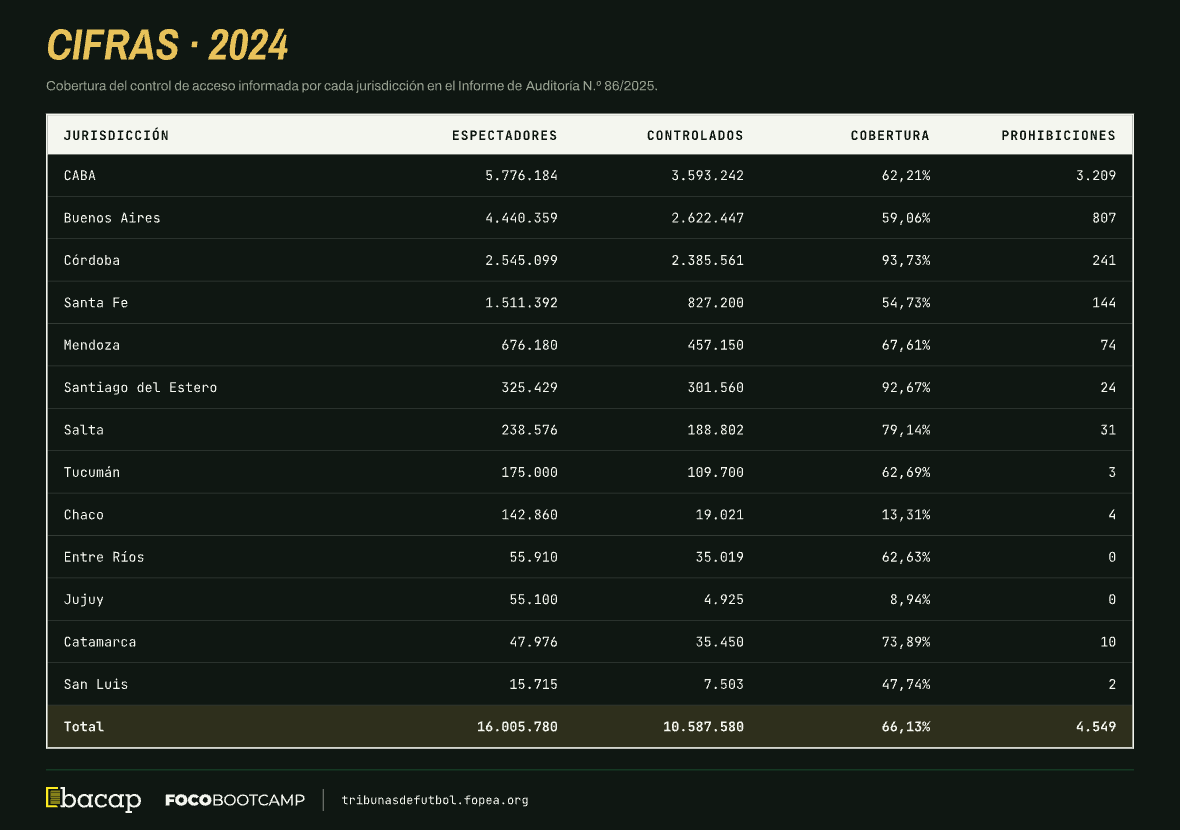1180x830 pixels.
Task: Click the Mendoza row label
Action: click(92, 345)
